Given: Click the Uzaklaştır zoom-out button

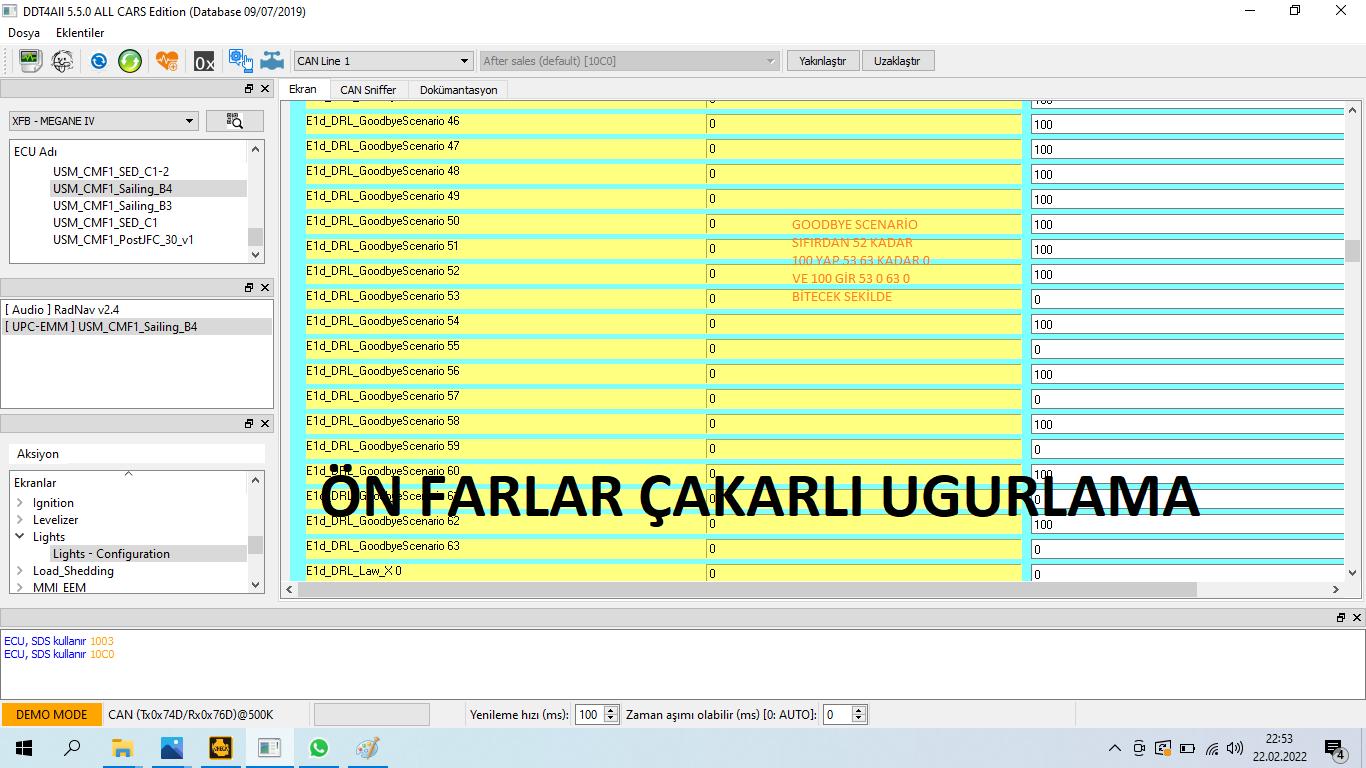Looking at the screenshot, I should coord(897,61).
